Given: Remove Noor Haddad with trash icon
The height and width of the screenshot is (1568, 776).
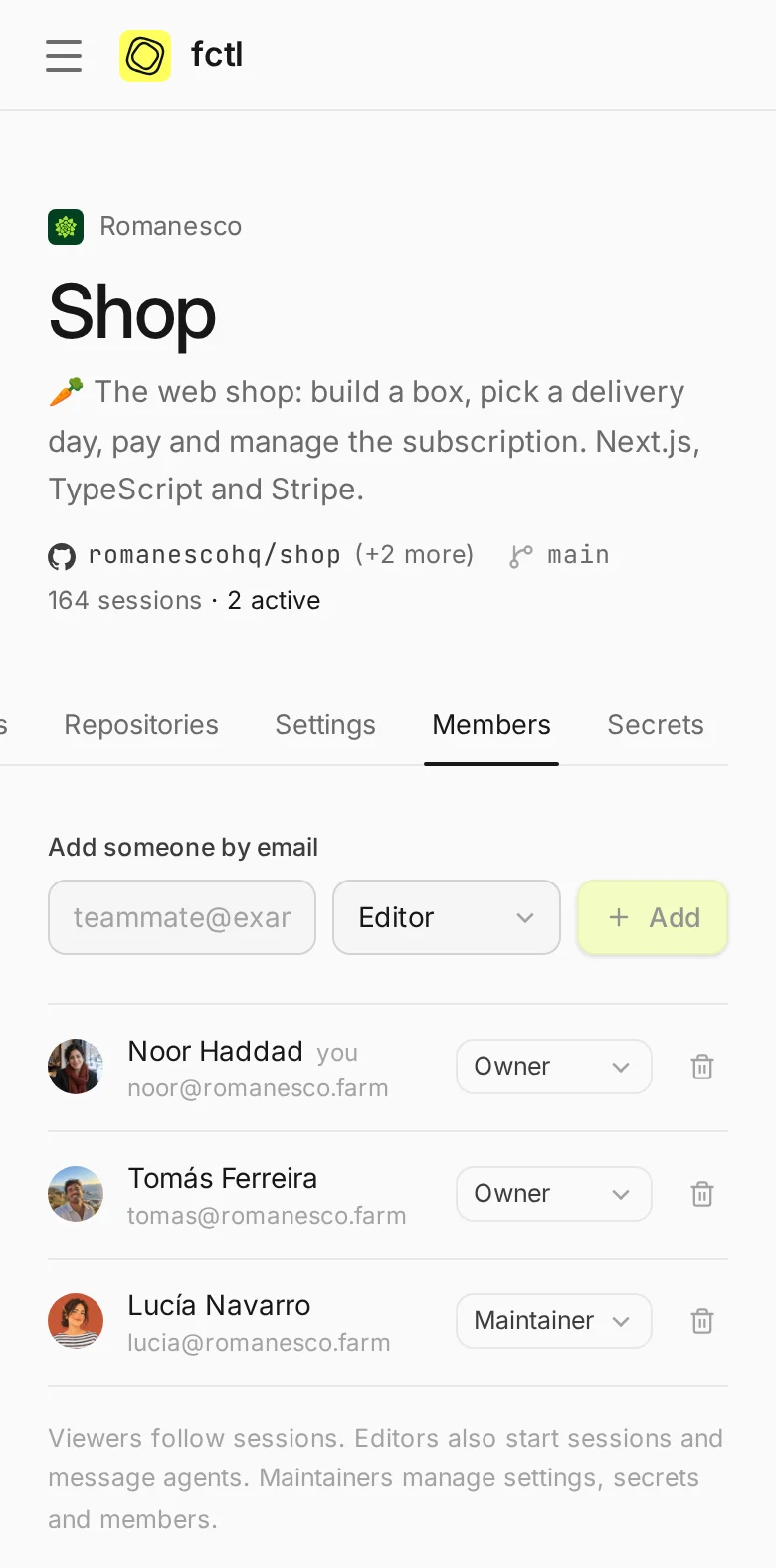Looking at the screenshot, I should click(x=702, y=1067).
